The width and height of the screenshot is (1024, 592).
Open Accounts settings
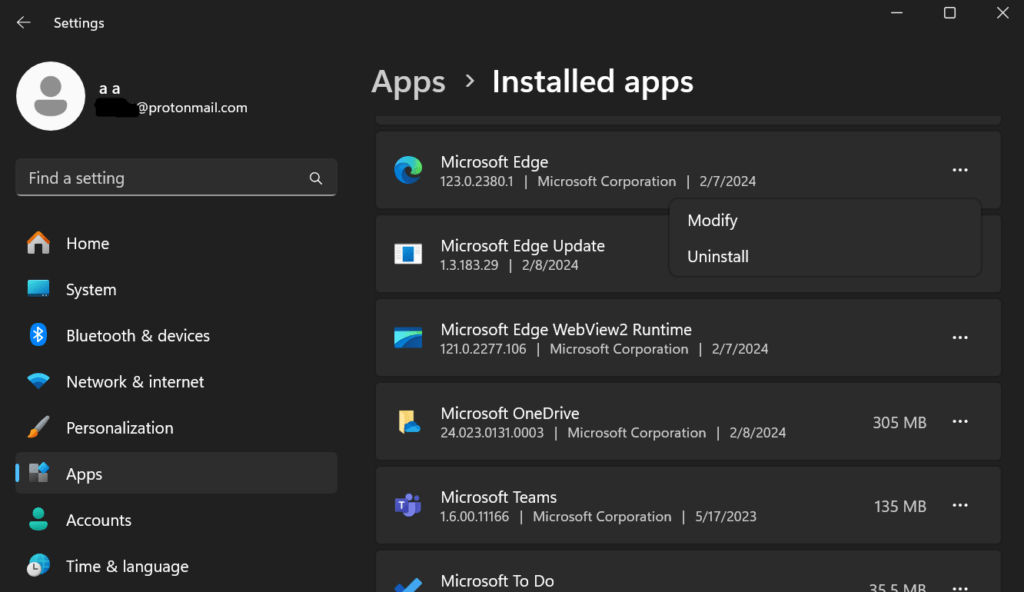99,520
